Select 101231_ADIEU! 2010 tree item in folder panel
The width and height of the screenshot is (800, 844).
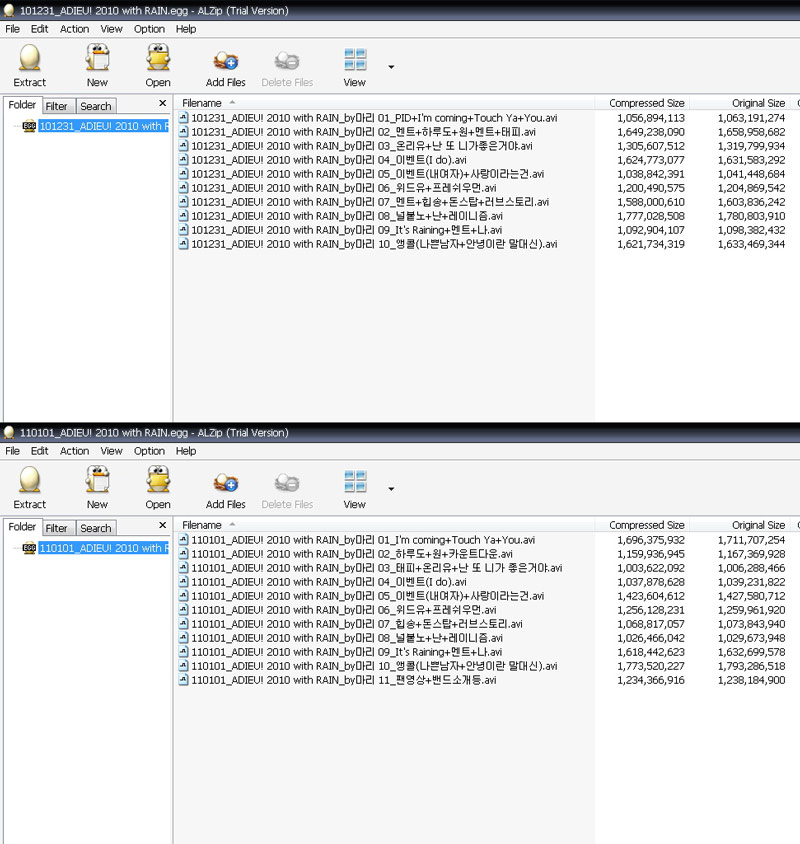point(103,126)
